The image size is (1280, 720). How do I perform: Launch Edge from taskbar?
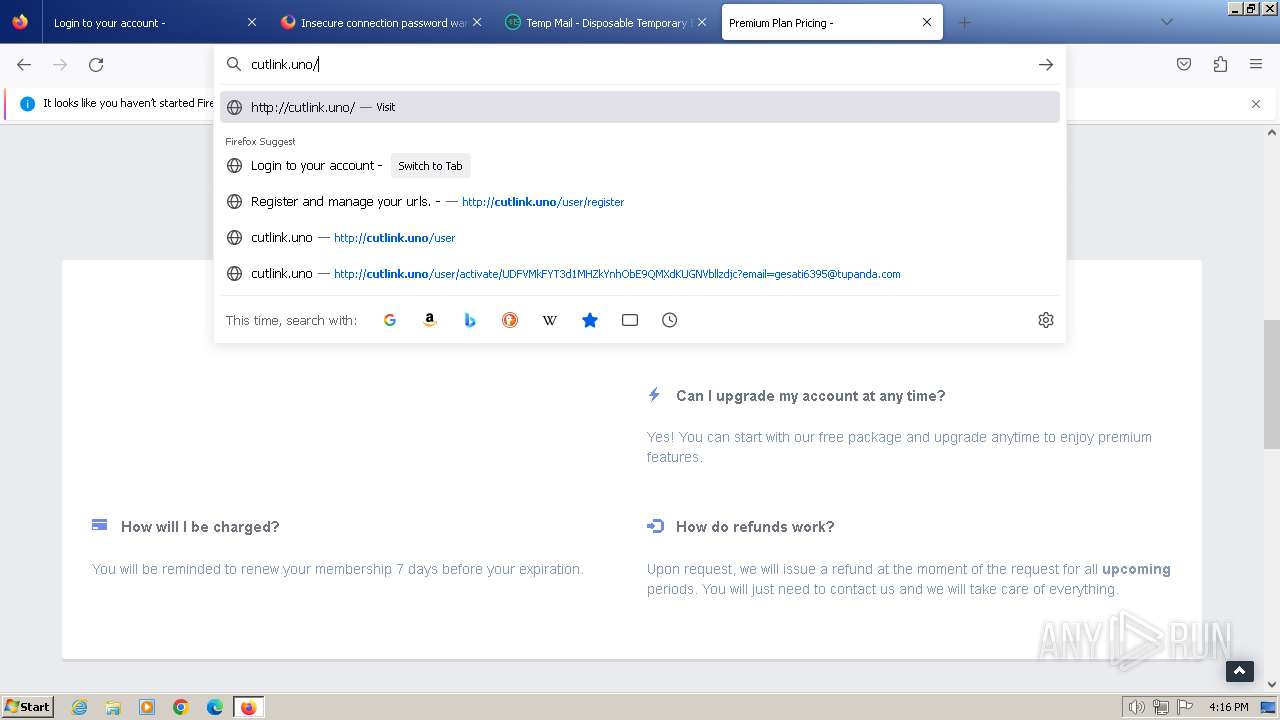[x=215, y=707]
